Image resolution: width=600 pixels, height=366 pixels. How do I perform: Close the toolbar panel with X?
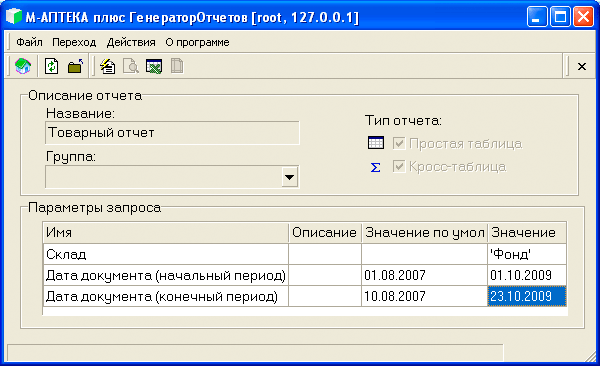point(582,67)
